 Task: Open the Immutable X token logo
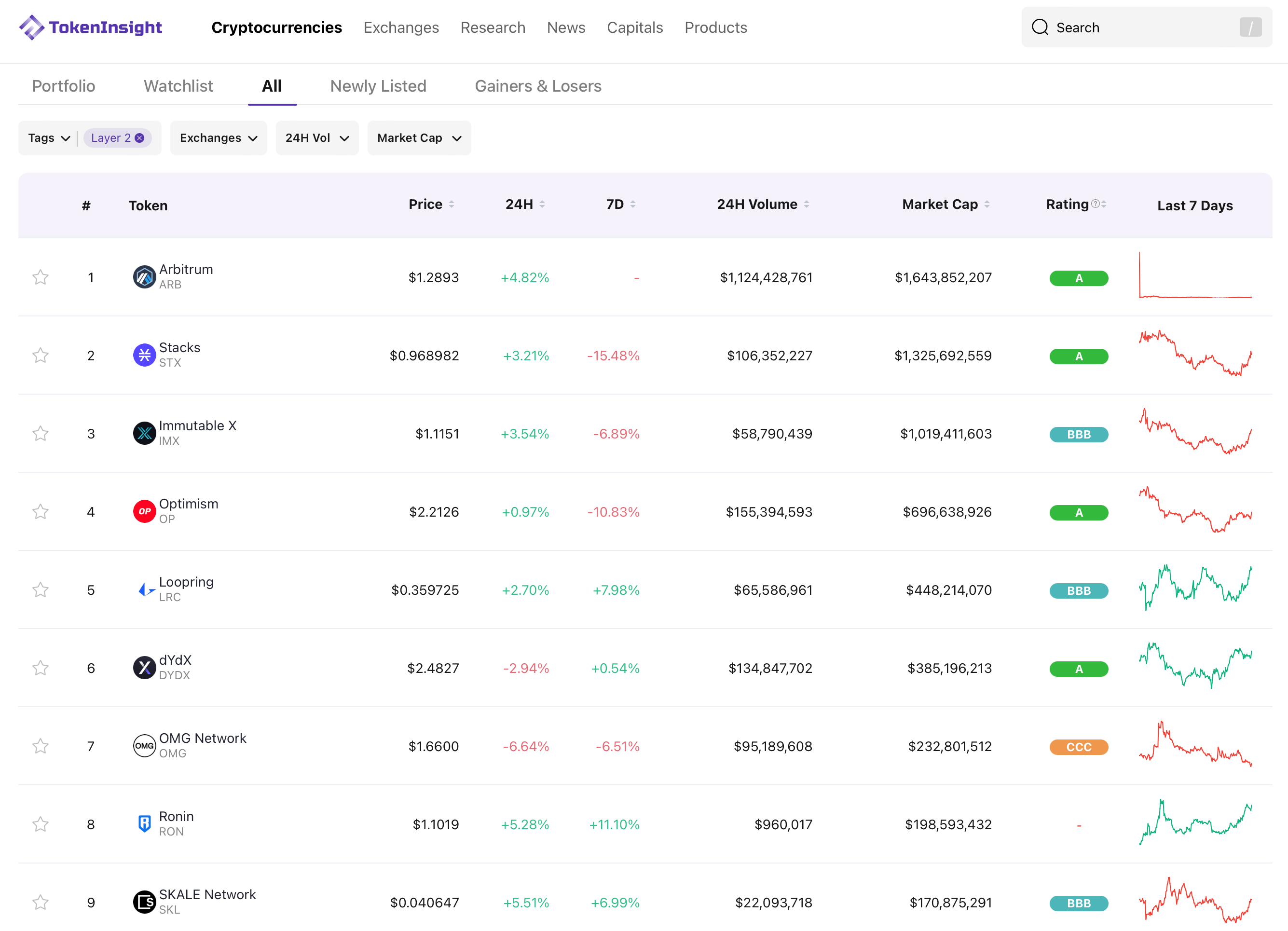pos(144,433)
